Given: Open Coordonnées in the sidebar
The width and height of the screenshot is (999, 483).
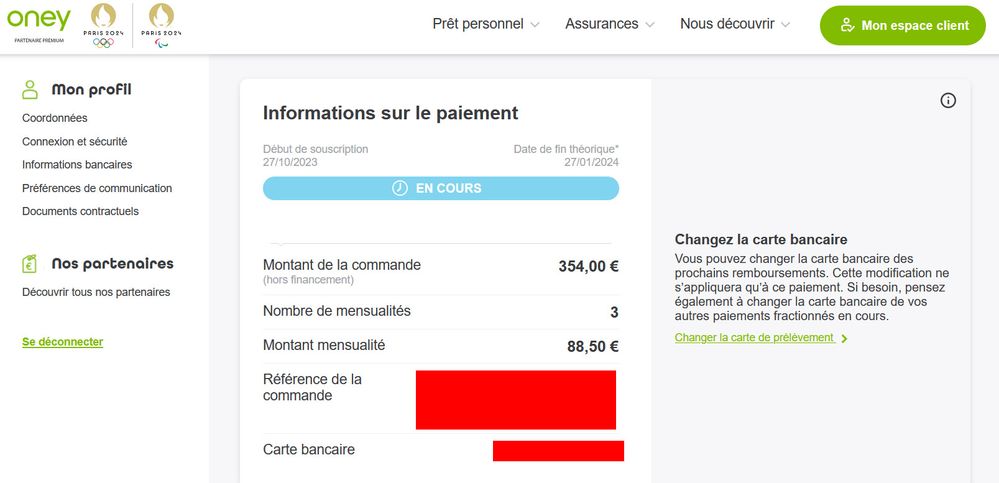Looking at the screenshot, I should click(55, 118).
